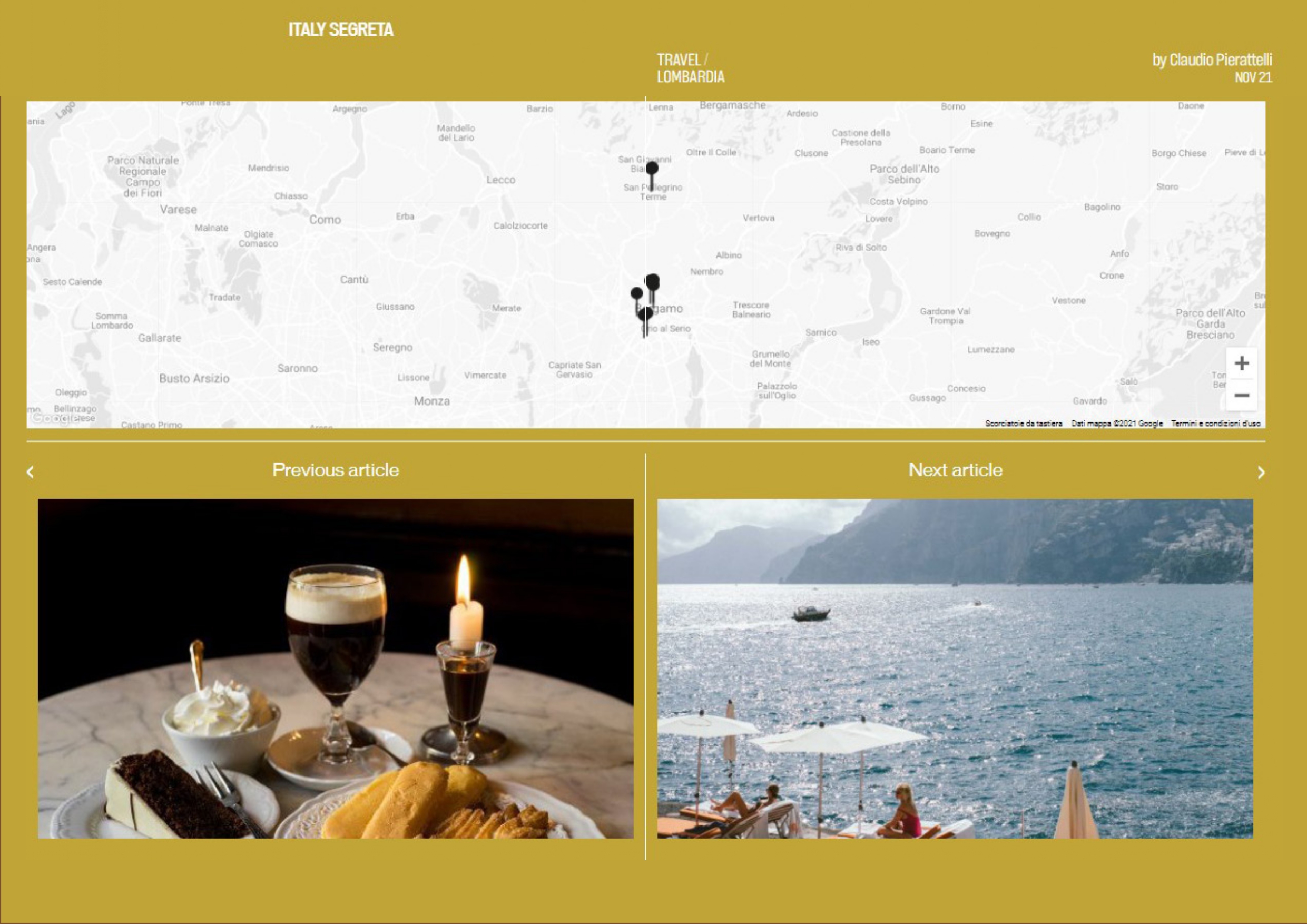
Task: Click the map zoom in plus button
Action: [x=1242, y=363]
